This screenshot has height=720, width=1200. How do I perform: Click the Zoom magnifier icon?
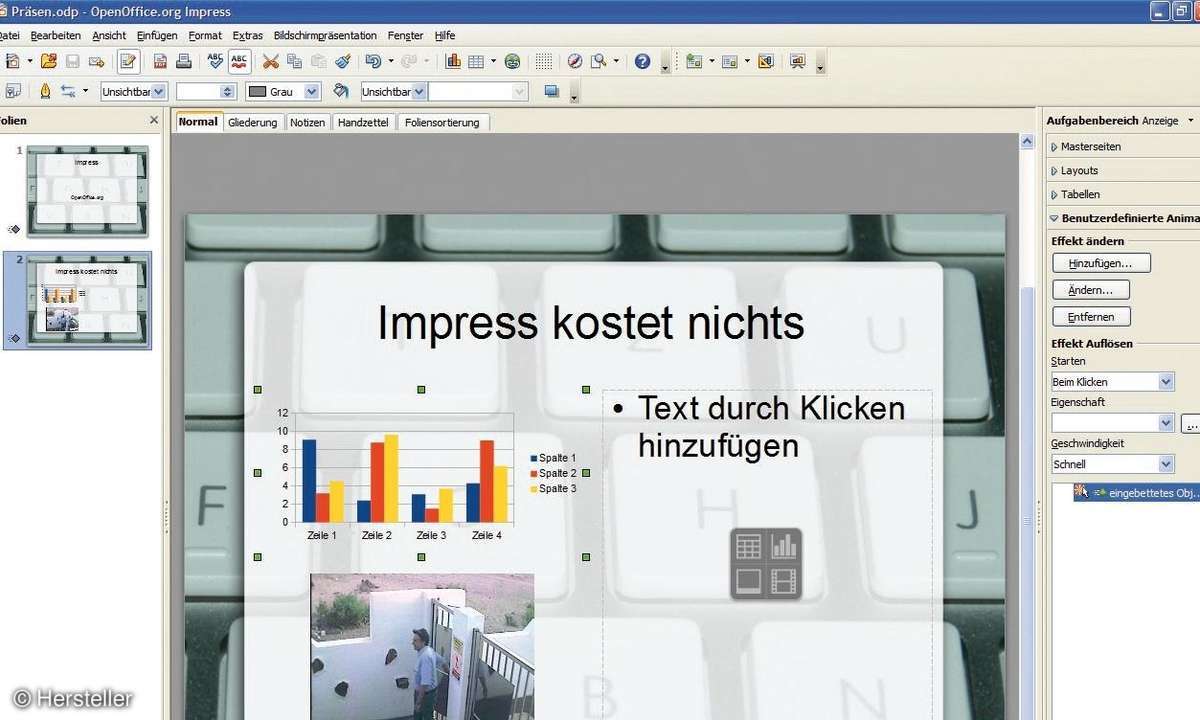coord(598,61)
